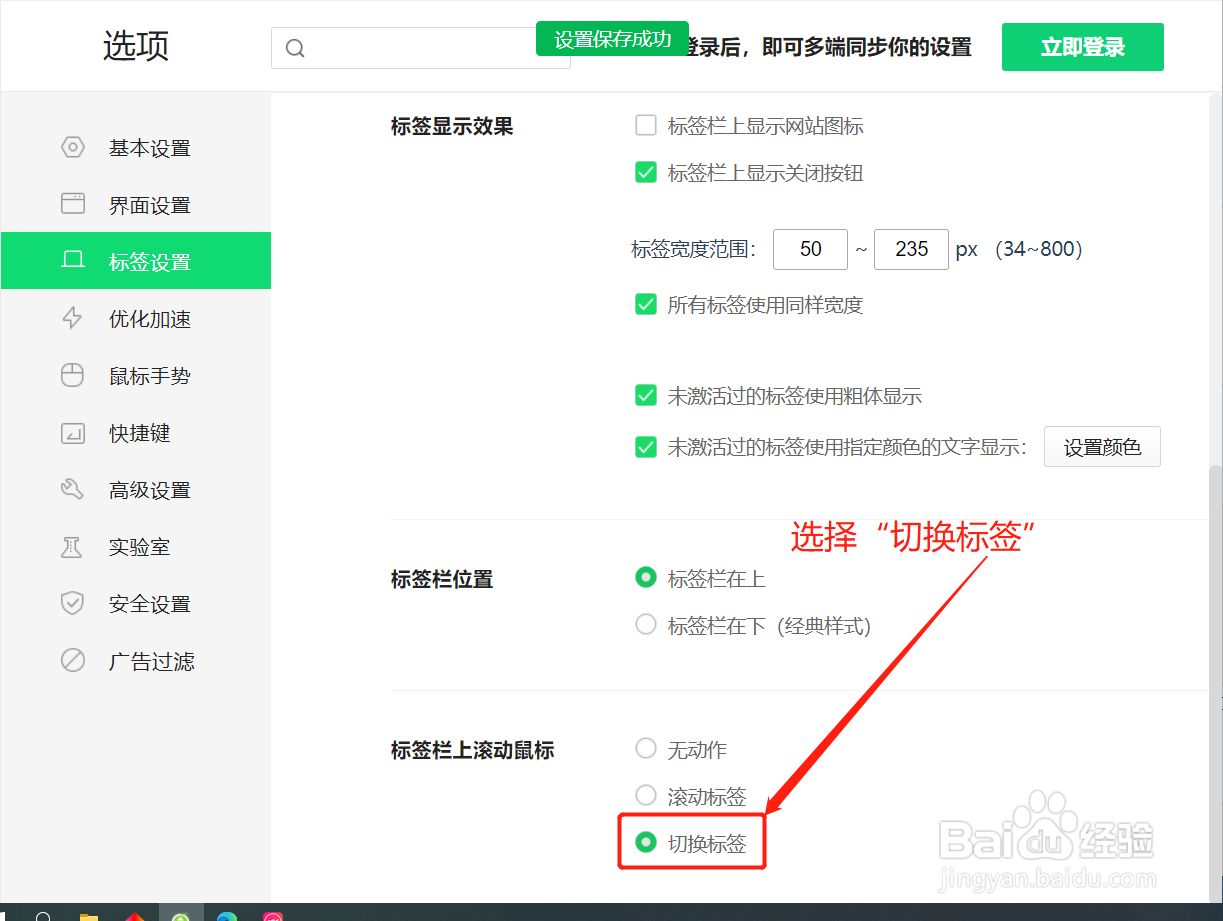This screenshot has width=1223, height=921.
Task: Open 鼠标手势 mouse icon in sidebar
Action: coord(73,375)
